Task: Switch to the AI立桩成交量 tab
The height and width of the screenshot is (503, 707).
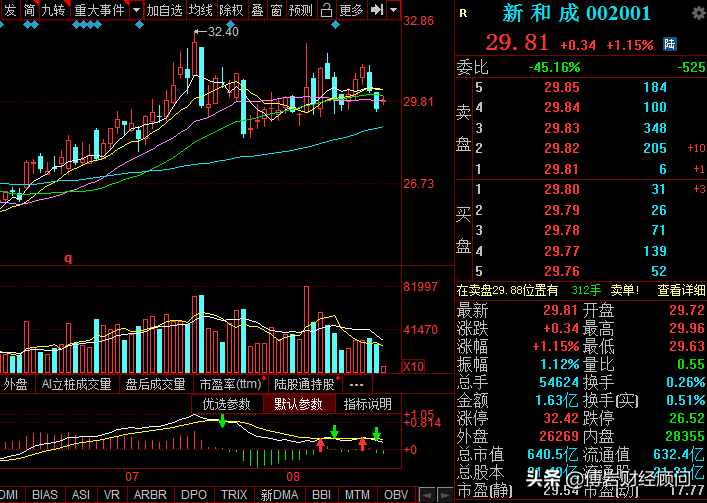Action: coord(76,384)
